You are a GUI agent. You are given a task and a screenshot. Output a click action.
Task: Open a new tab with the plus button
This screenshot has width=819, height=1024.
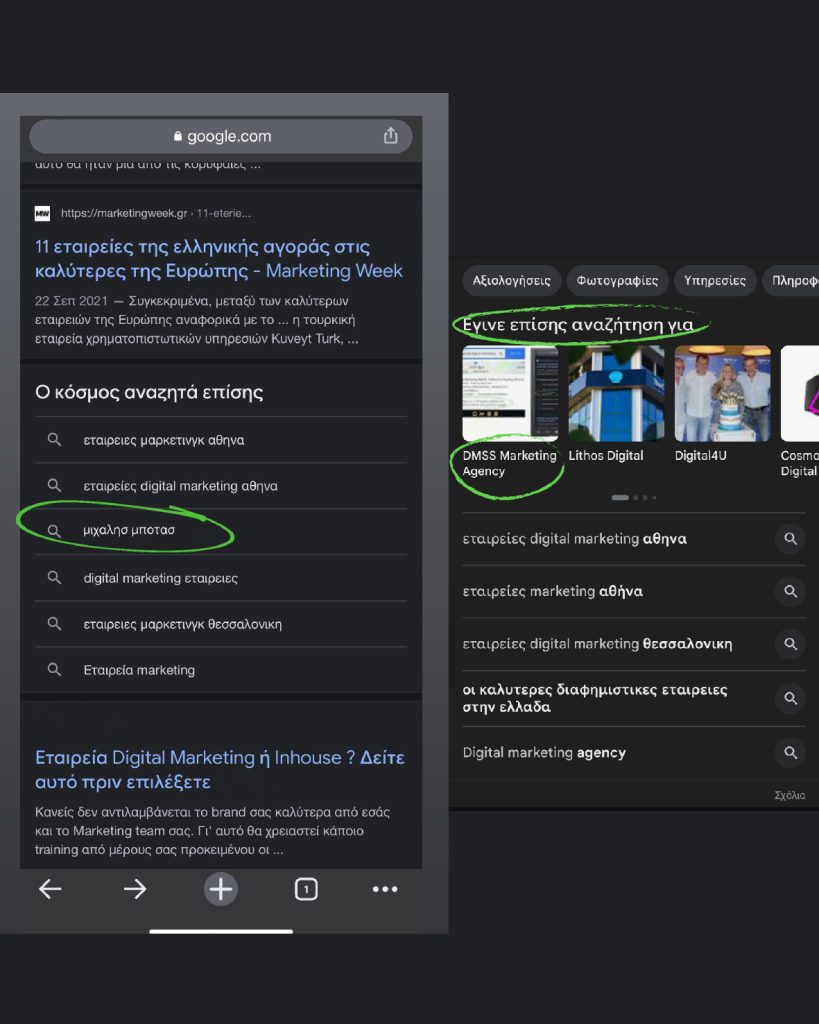tap(221, 889)
